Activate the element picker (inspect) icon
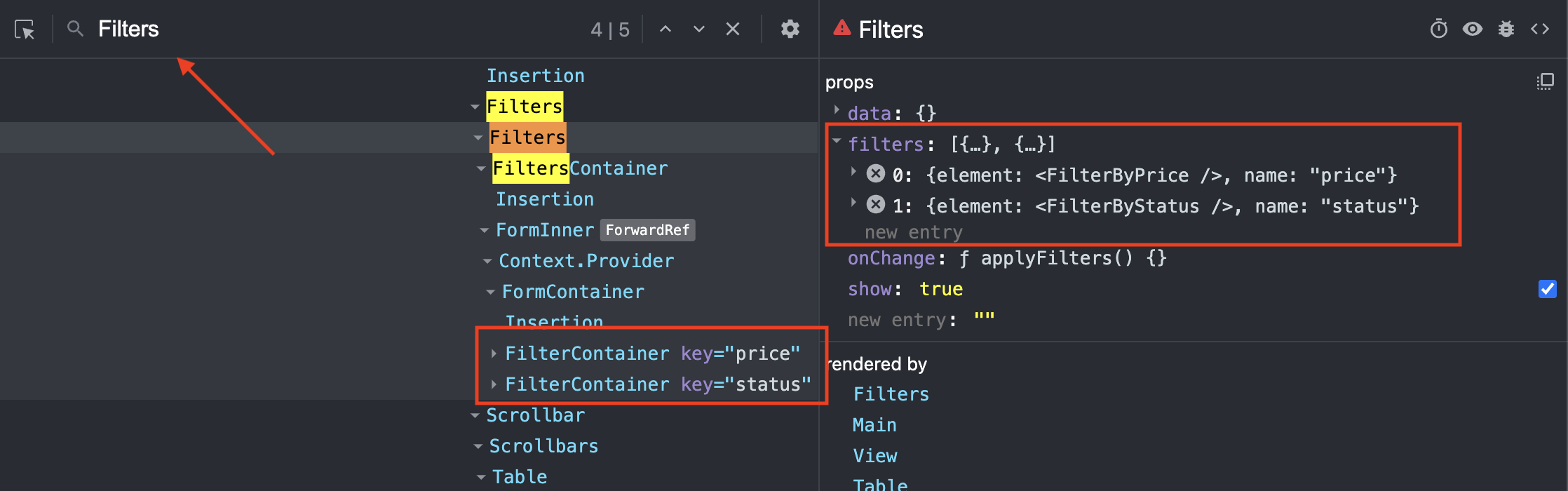This screenshot has height=491, width=1568. tap(25, 29)
